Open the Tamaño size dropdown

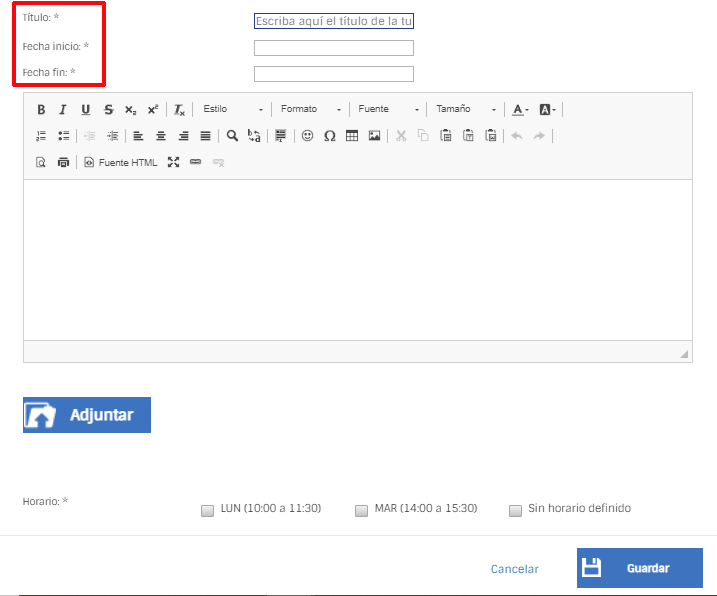pyautogui.click(x=465, y=109)
